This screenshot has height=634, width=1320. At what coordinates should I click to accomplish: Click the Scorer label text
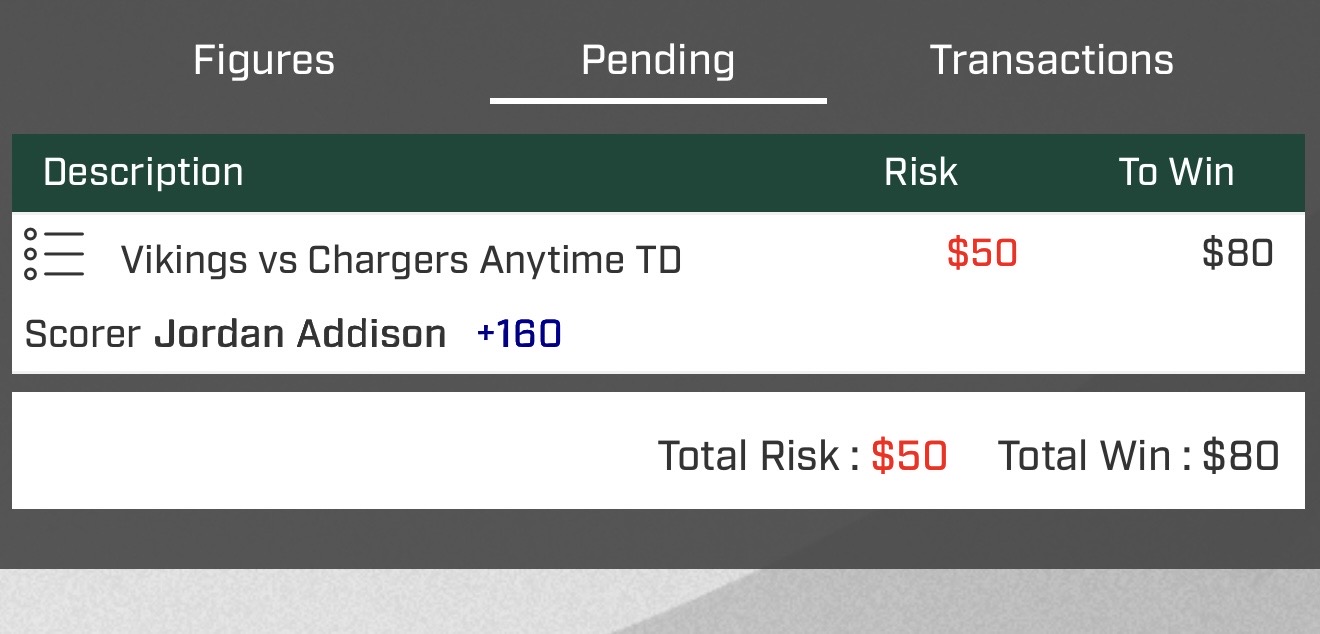coord(83,334)
